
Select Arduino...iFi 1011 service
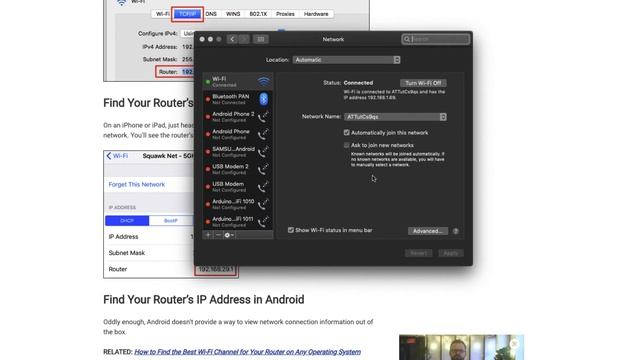pos(238,222)
